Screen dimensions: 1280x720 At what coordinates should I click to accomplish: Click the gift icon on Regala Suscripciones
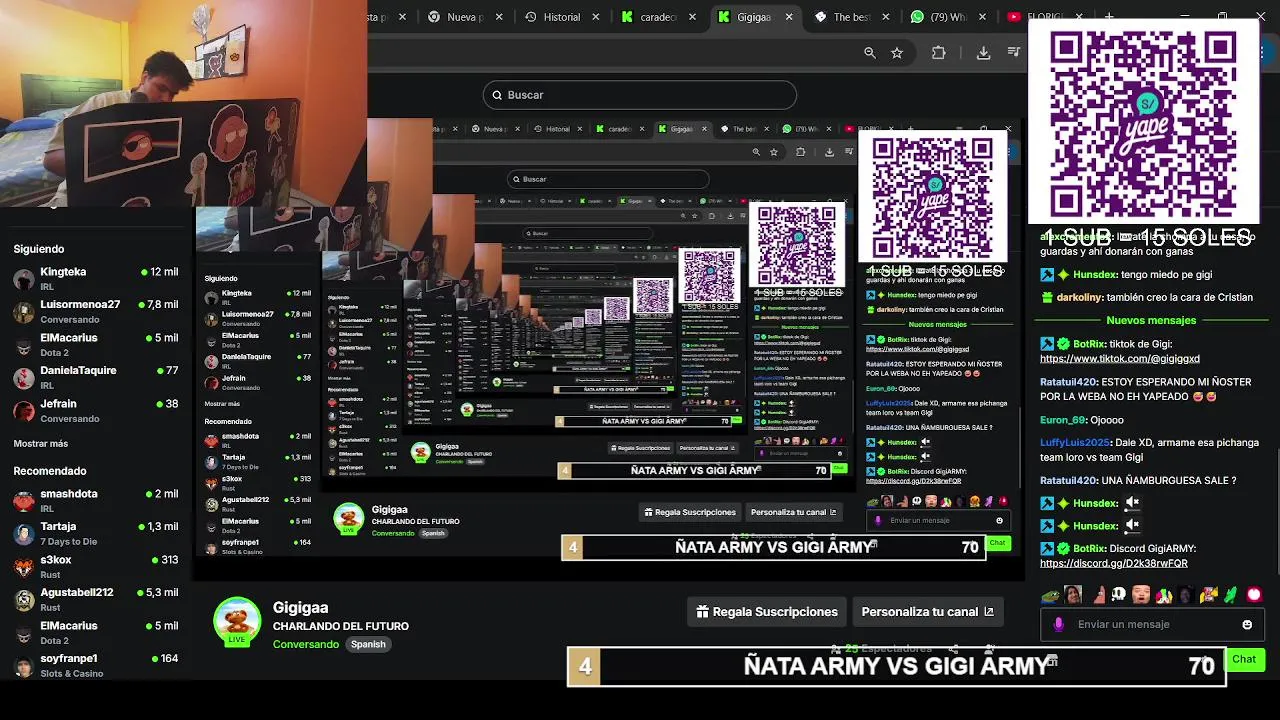[x=702, y=612]
